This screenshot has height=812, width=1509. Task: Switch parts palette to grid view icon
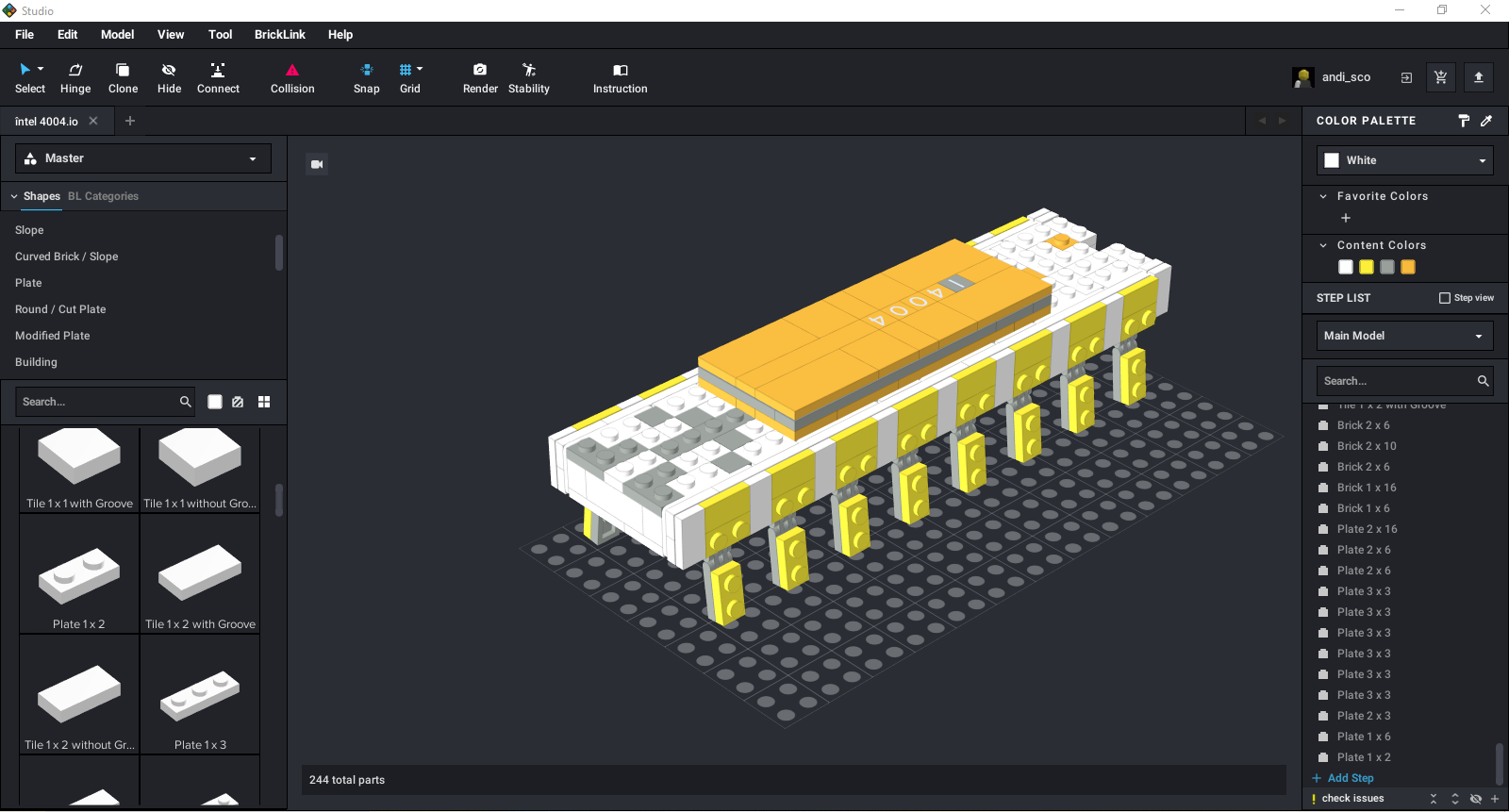click(x=264, y=402)
